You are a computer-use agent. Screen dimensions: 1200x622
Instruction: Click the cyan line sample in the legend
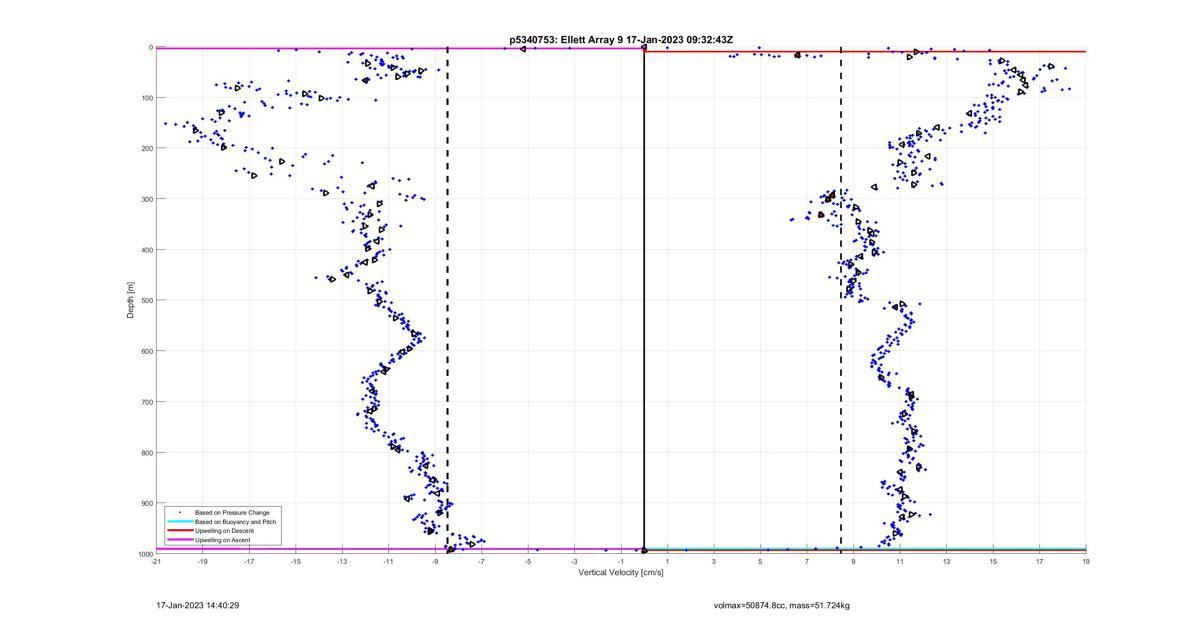pos(180,522)
